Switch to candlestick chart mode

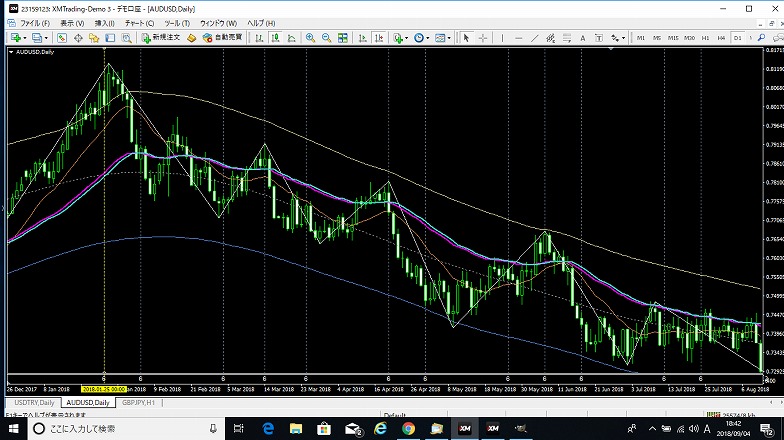click(275, 38)
